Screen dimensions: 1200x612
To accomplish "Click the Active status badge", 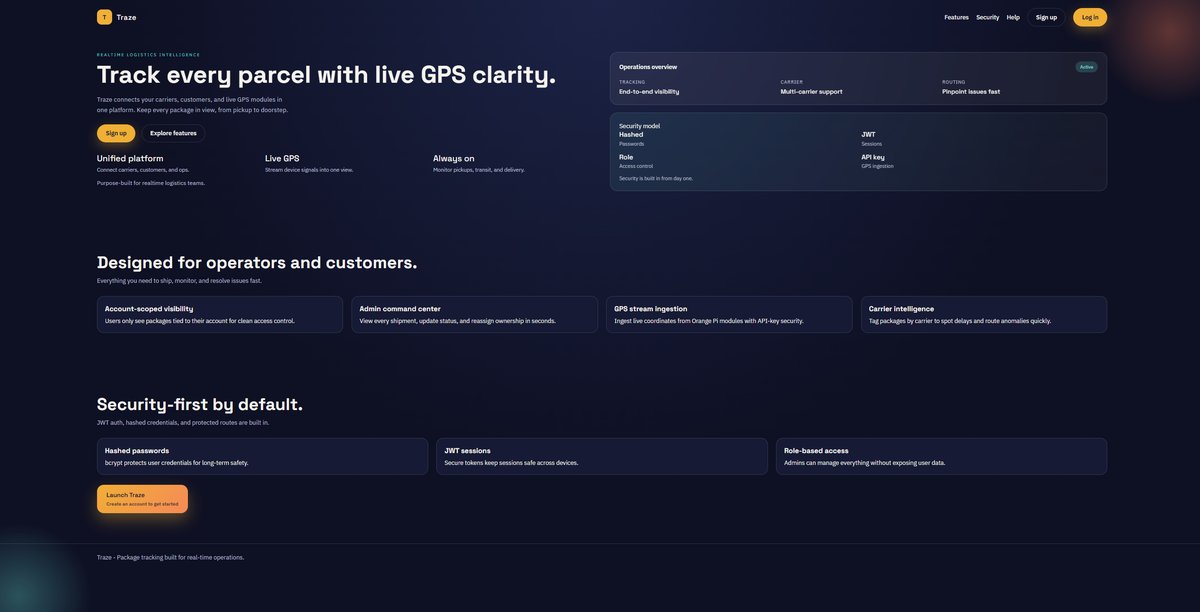I will pyautogui.click(x=1086, y=67).
